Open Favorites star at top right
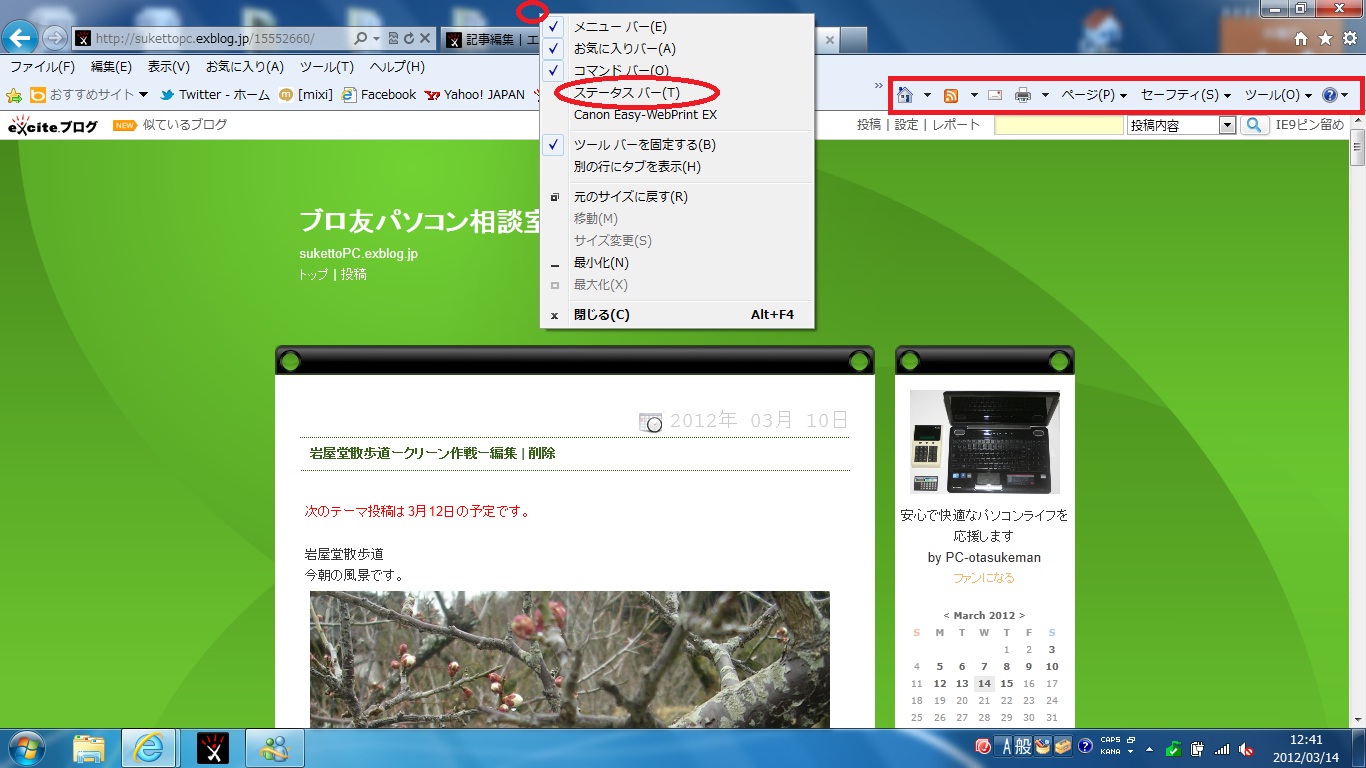 1325,38
